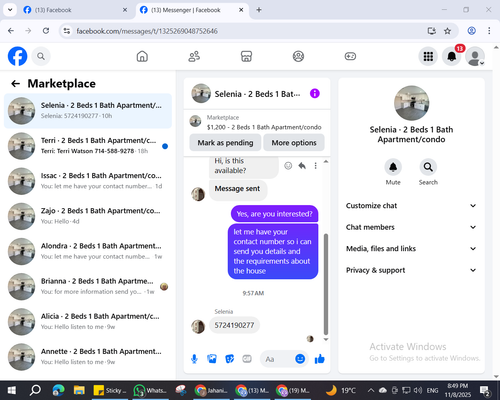Reply to 'Hi, is this available?' message
The image size is (500, 400).
tap(302, 166)
